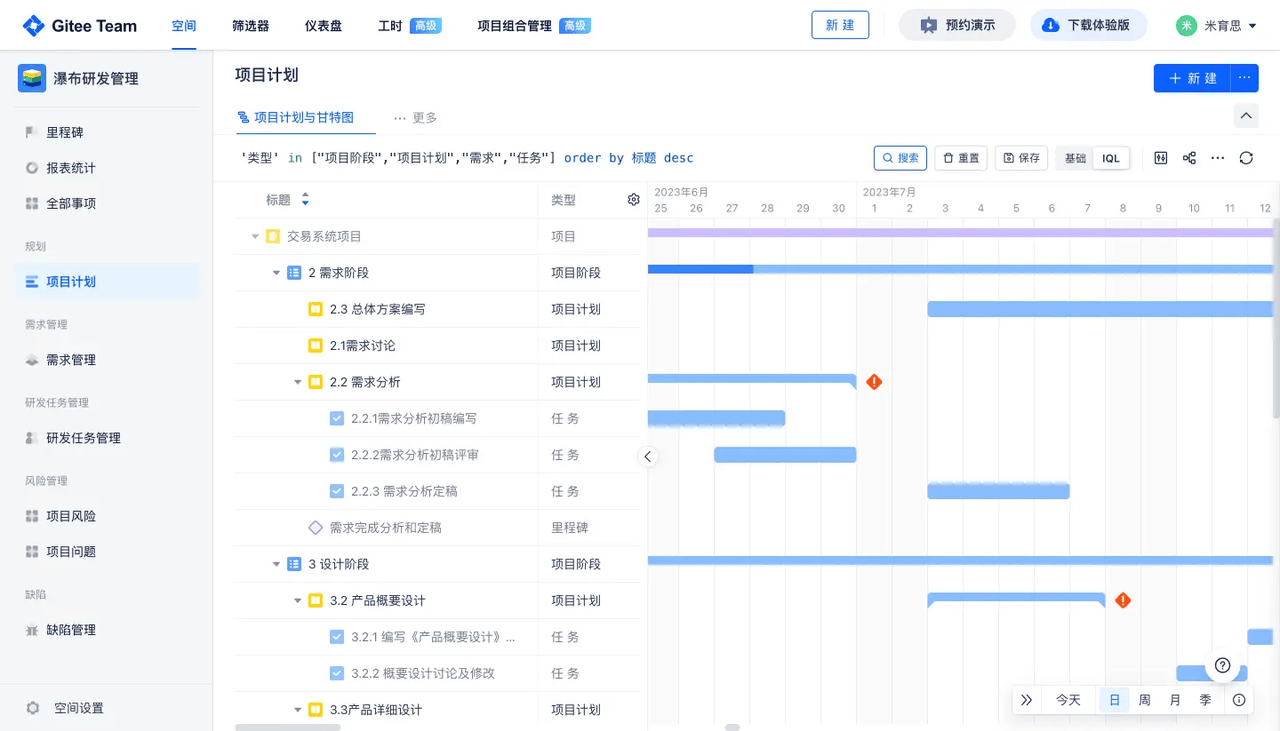Switch query mode to IQL
1280x731 pixels.
[x=1111, y=158]
